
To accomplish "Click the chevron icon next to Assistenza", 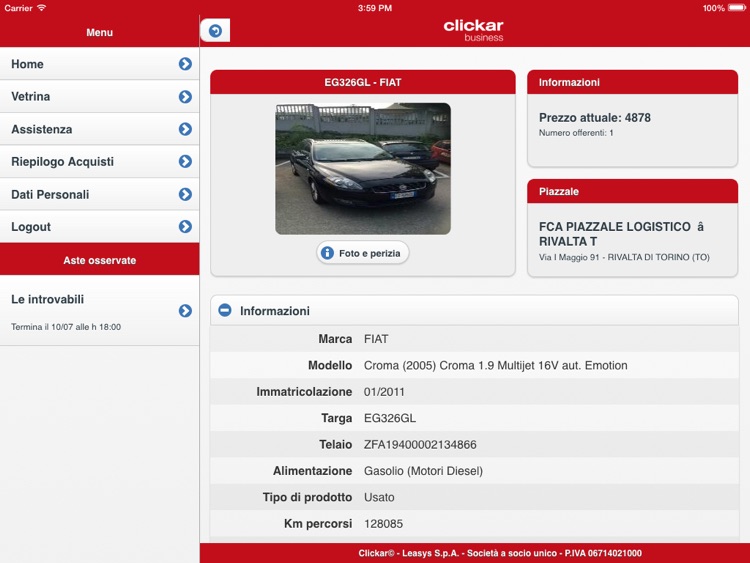I will 185,129.
